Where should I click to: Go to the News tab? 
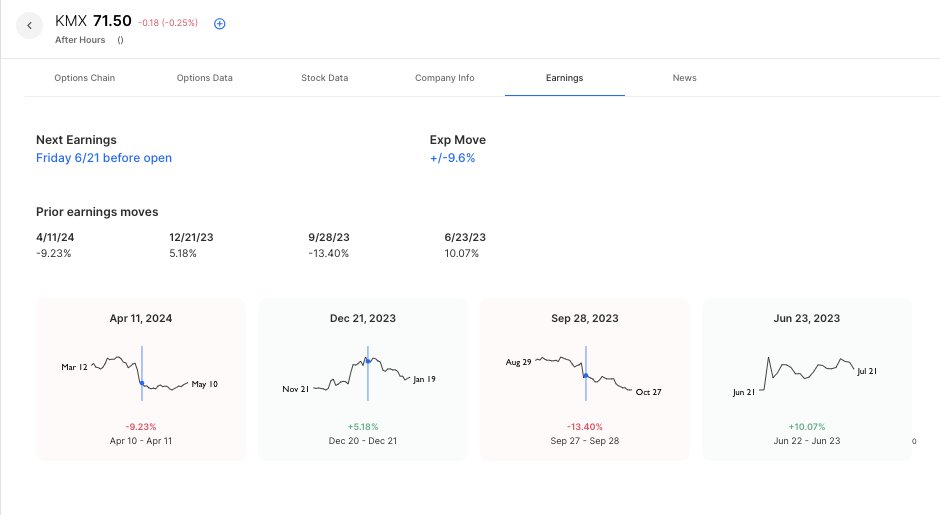click(x=684, y=78)
